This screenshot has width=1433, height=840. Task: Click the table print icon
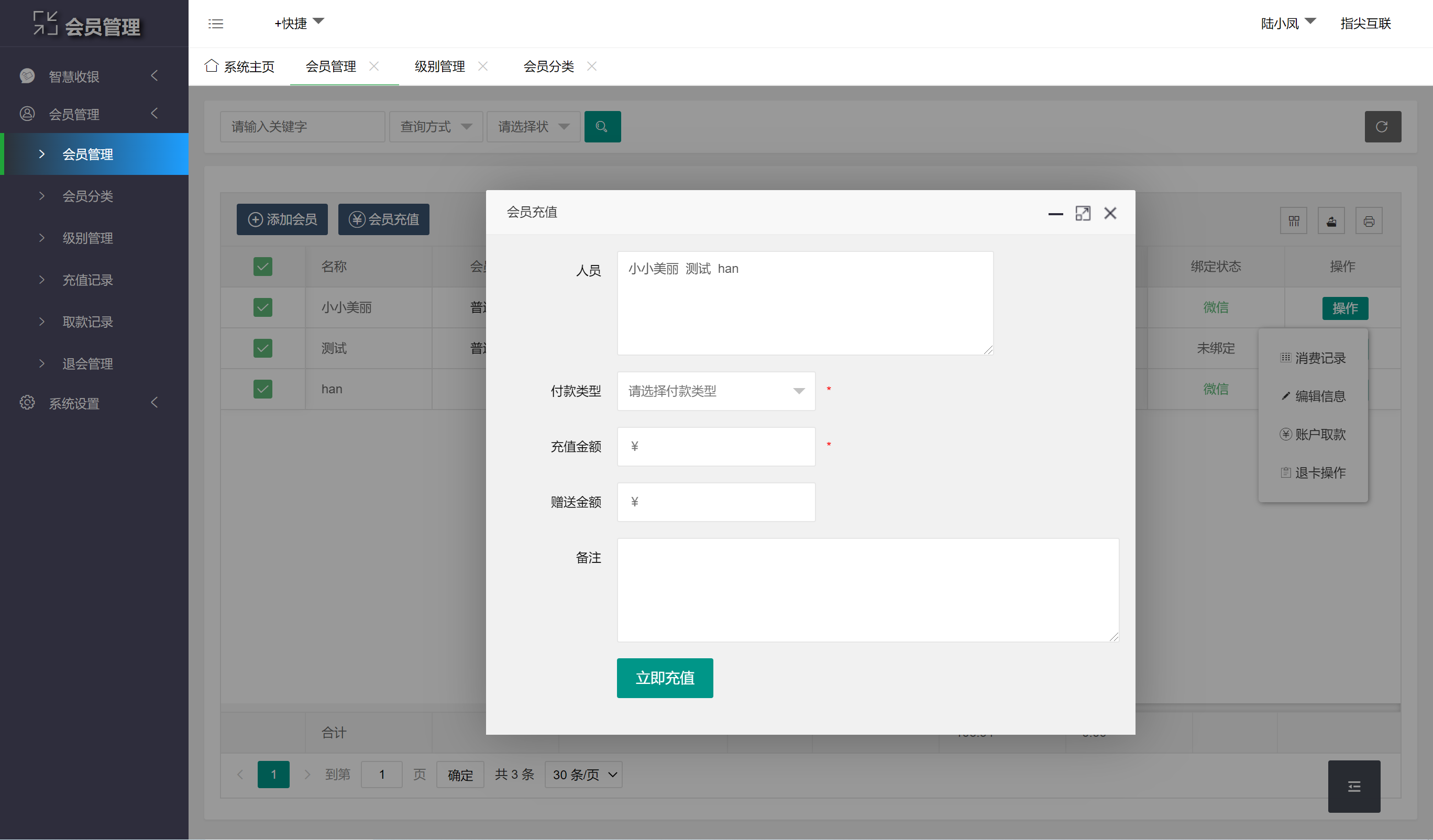[1369, 220]
